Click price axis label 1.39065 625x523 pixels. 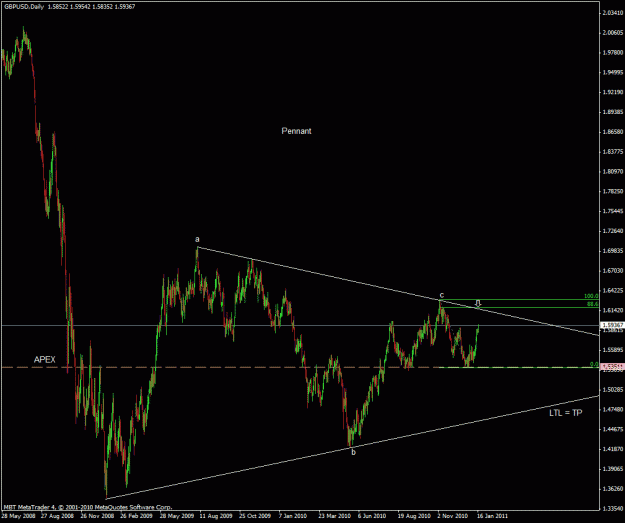pos(612,469)
